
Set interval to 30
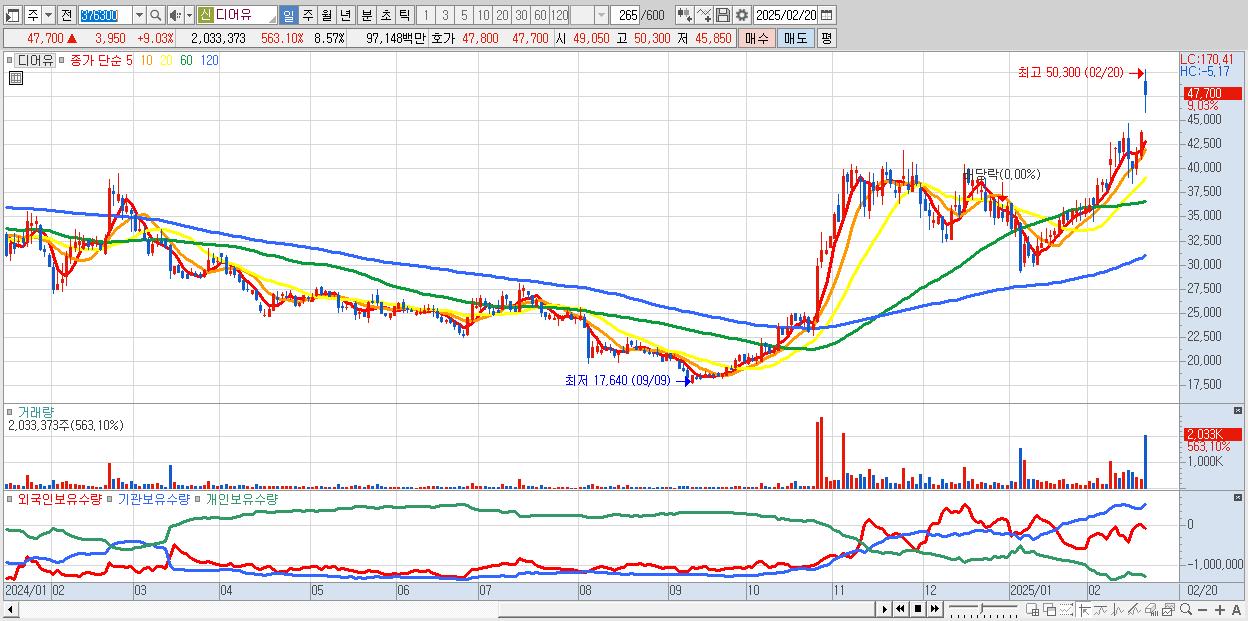click(x=521, y=15)
